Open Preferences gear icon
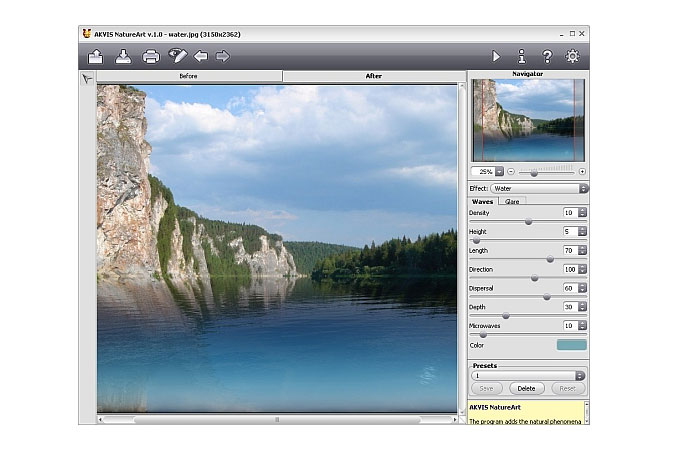The image size is (677, 451). 572,57
